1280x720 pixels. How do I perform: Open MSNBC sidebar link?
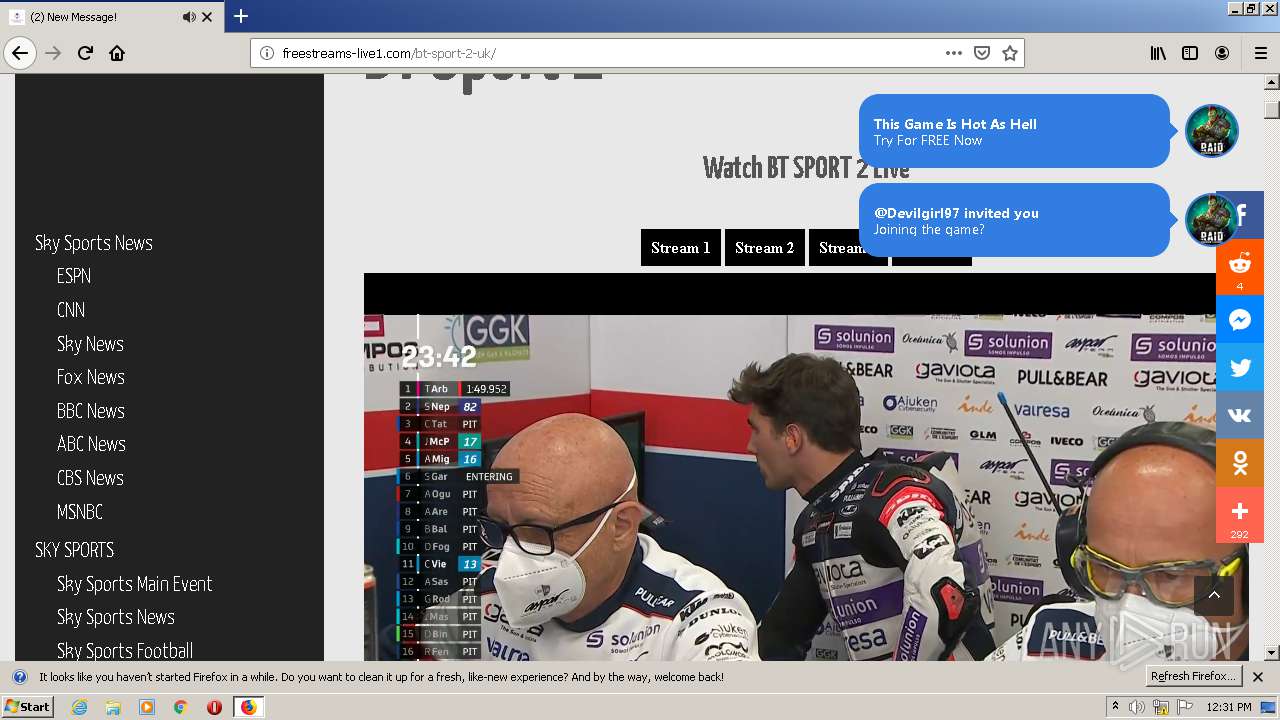(80, 512)
